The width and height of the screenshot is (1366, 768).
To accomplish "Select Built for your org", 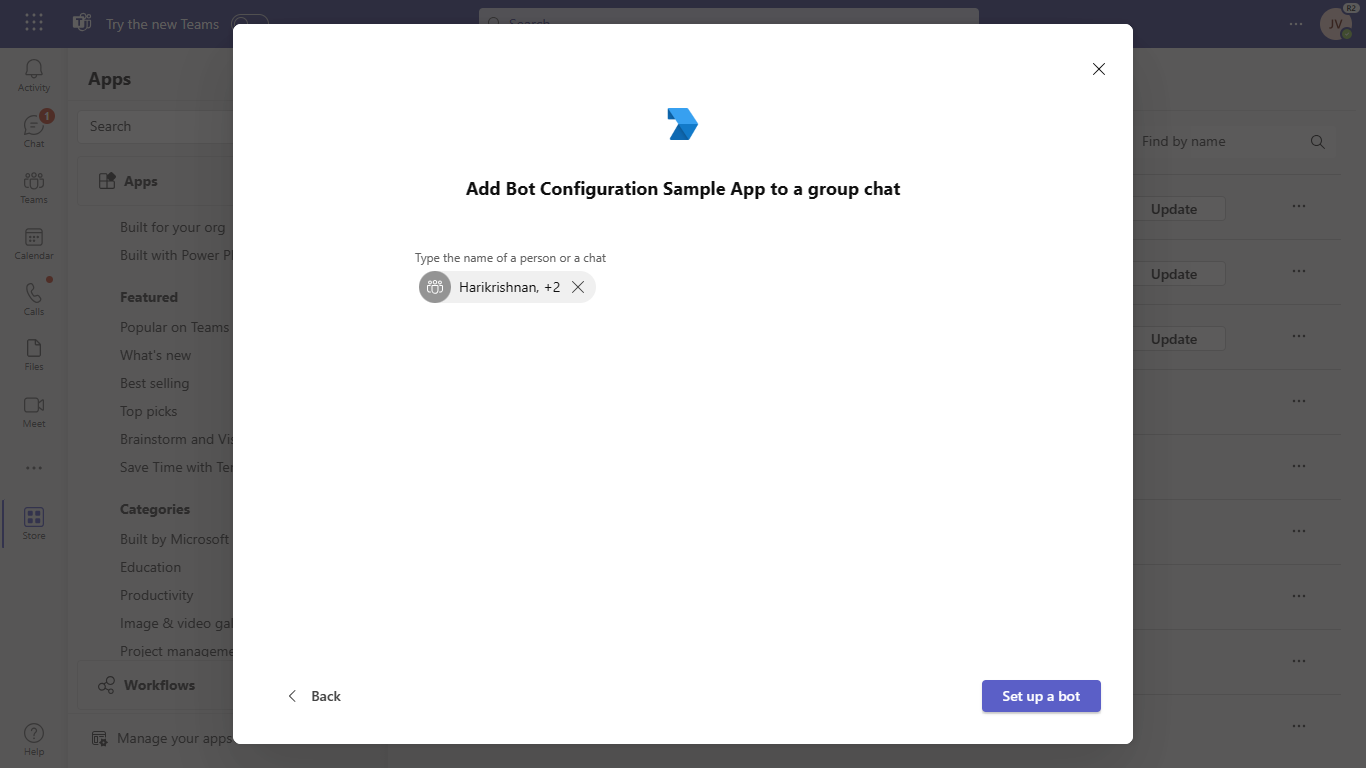I will coord(173,227).
